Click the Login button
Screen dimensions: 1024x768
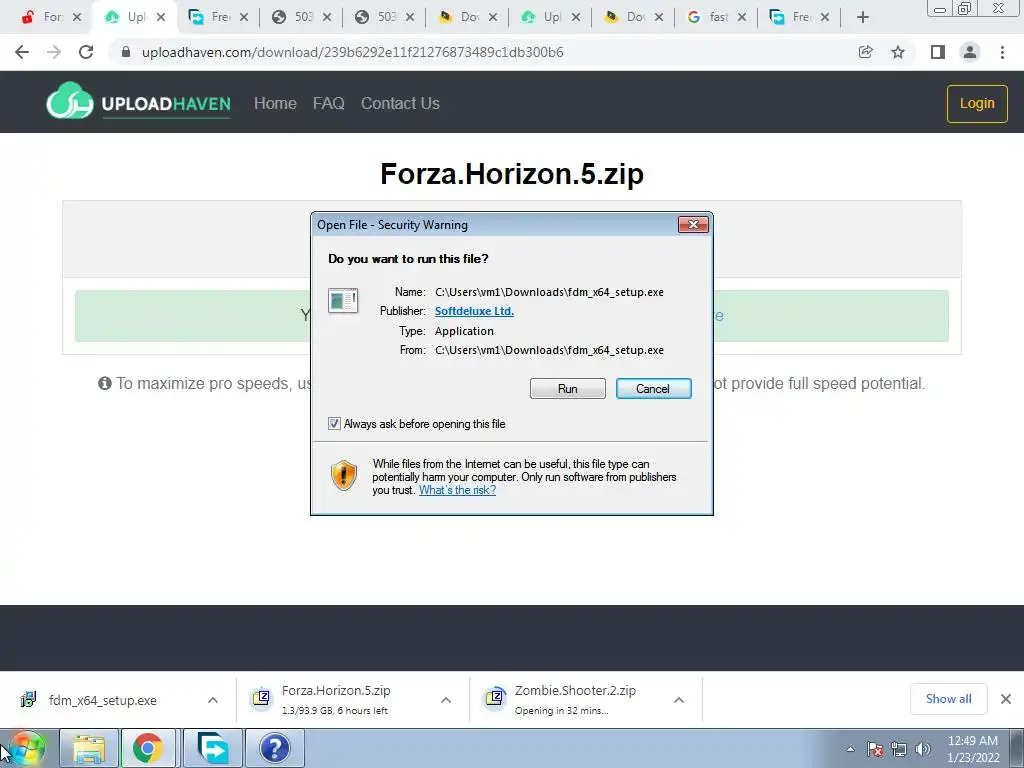pyautogui.click(x=977, y=103)
